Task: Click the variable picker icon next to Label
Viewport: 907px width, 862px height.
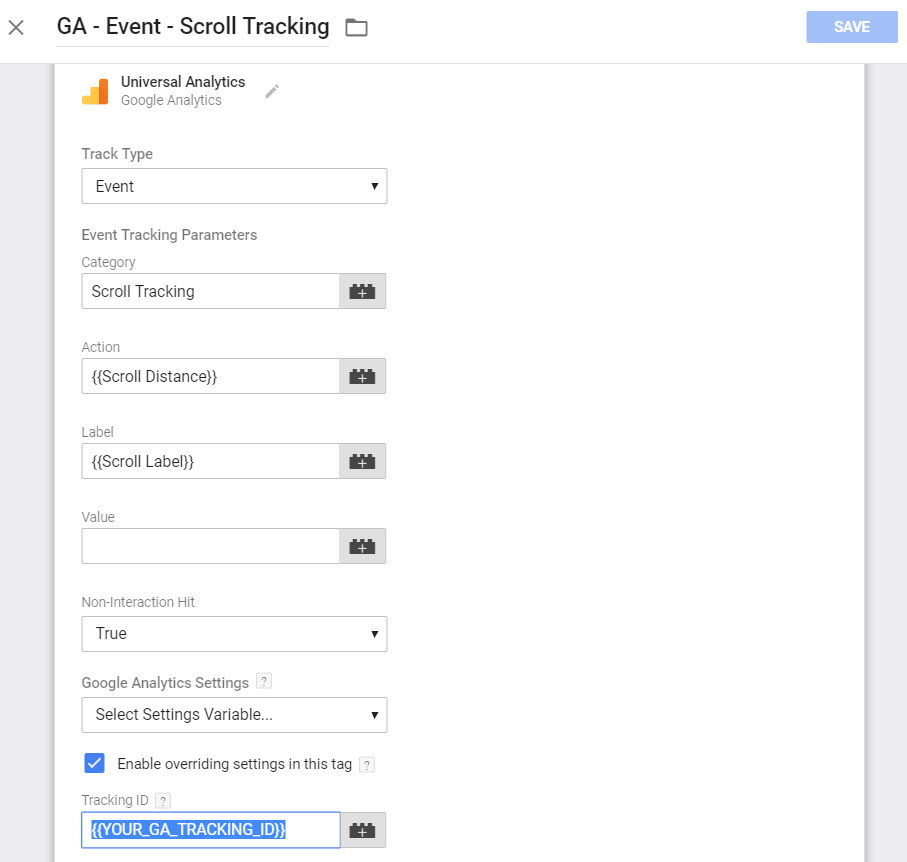Action: click(x=362, y=461)
